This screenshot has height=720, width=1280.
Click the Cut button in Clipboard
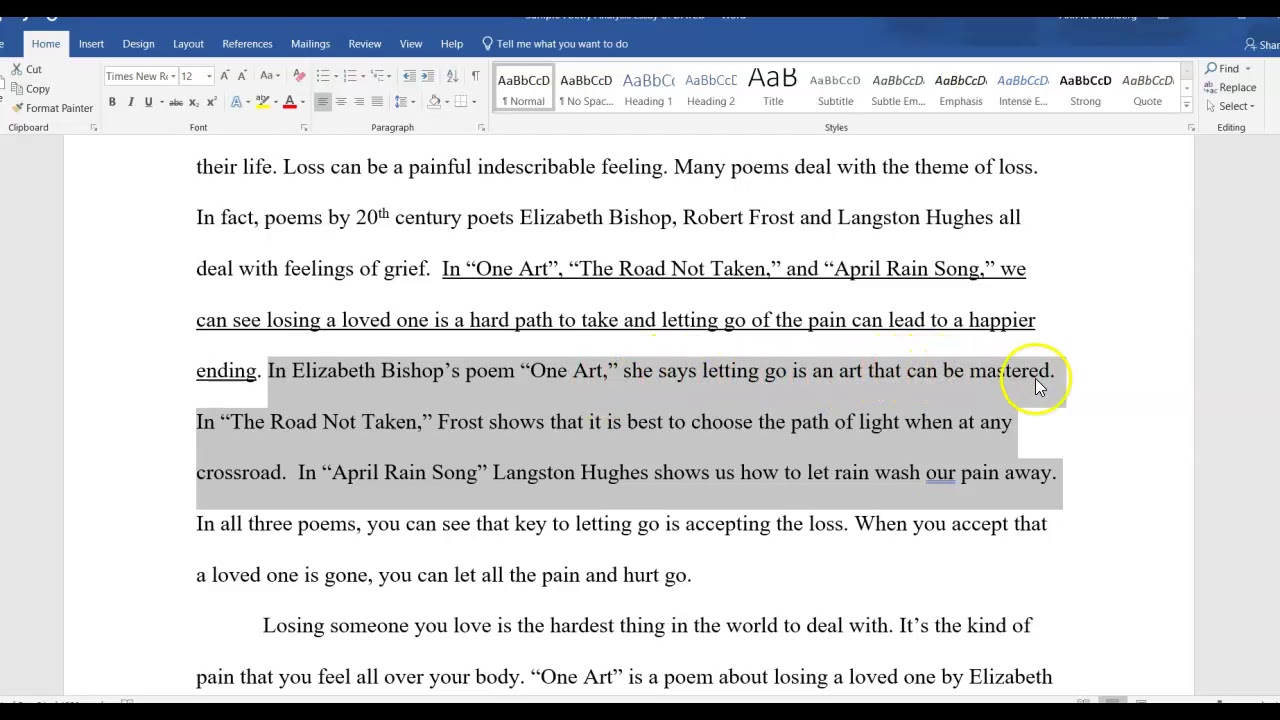[x=26, y=69]
